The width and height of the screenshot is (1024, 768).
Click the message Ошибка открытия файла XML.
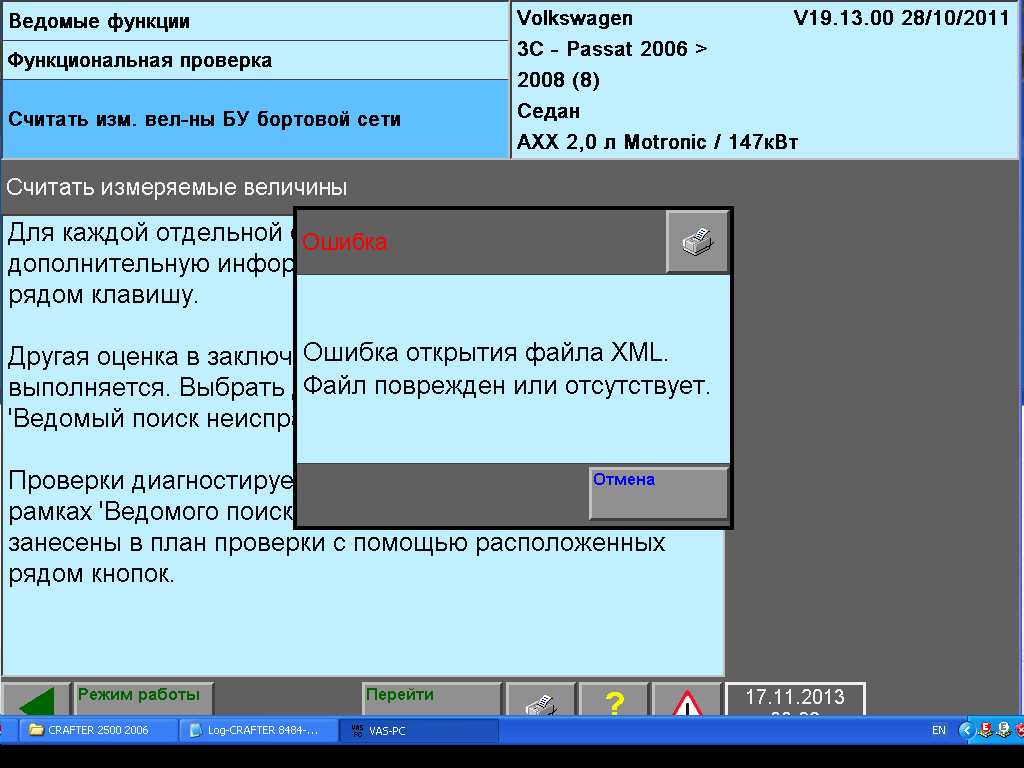click(486, 353)
